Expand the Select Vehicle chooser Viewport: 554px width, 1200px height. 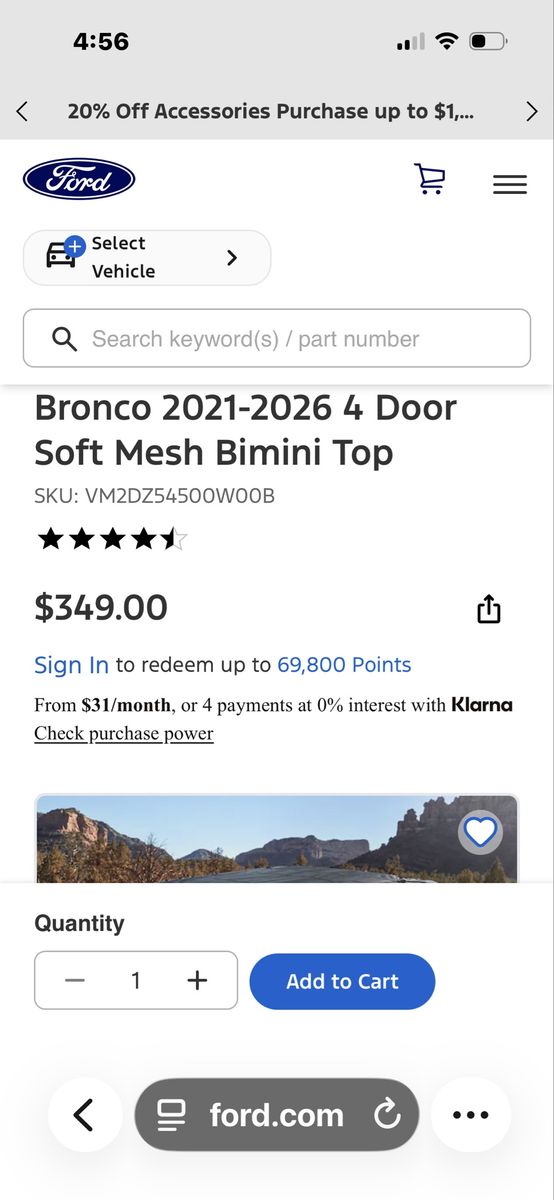click(x=147, y=258)
